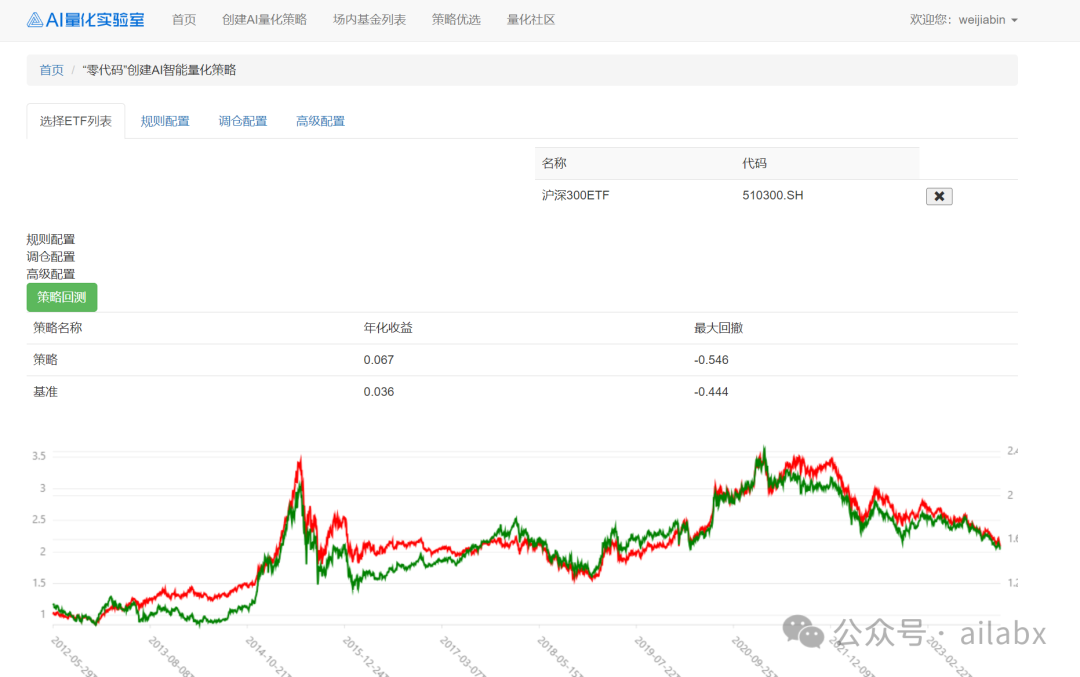Remove 沪深300ETF using the X icon
Image resolution: width=1080 pixels, height=677 pixels.
[938, 196]
